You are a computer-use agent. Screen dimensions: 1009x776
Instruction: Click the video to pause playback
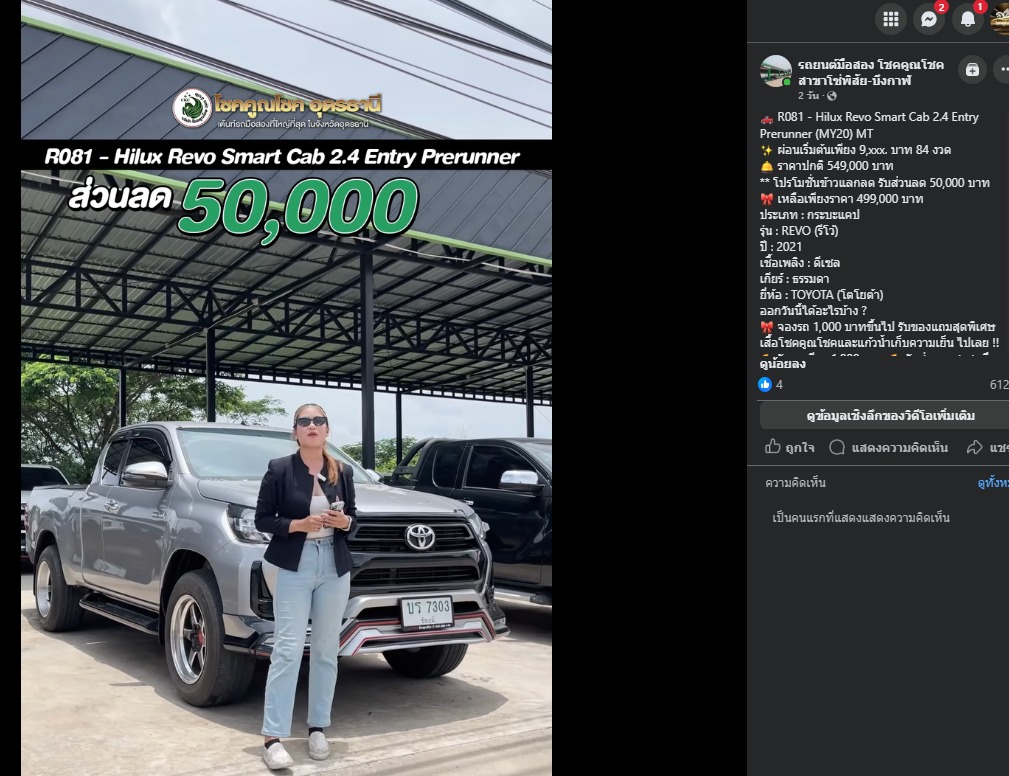tap(286, 388)
